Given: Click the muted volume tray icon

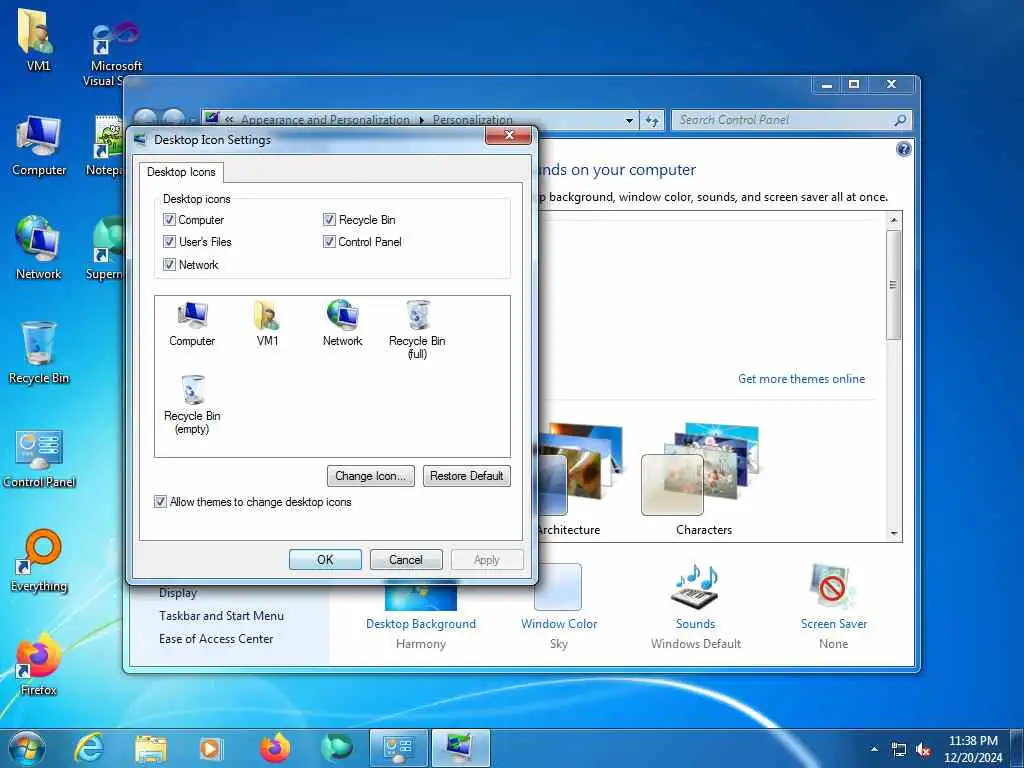Looking at the screenshot, I should pos(923,750).
